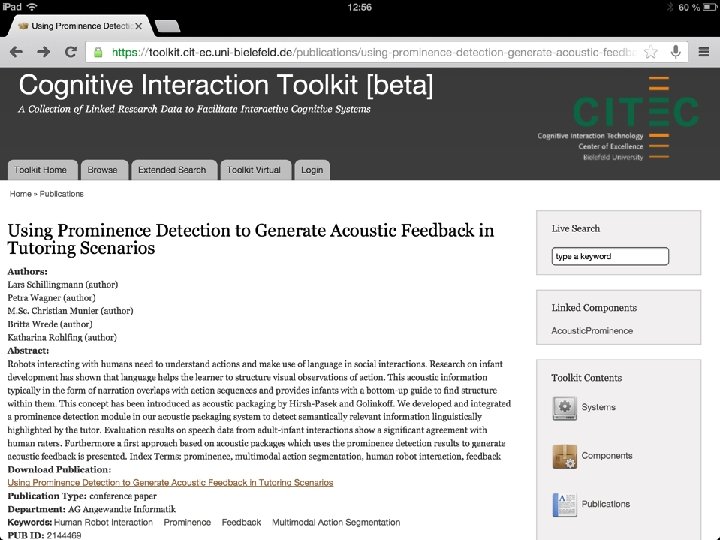Open the Components link in Toolkit Contents
Image resolution: width=720 pixels, height=540 pixels.
(x=607, y=456)
